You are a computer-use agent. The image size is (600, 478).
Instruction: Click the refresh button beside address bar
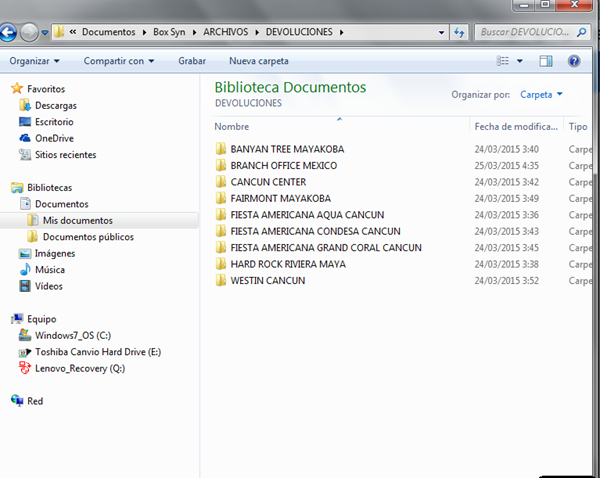[x=459, y=33]
